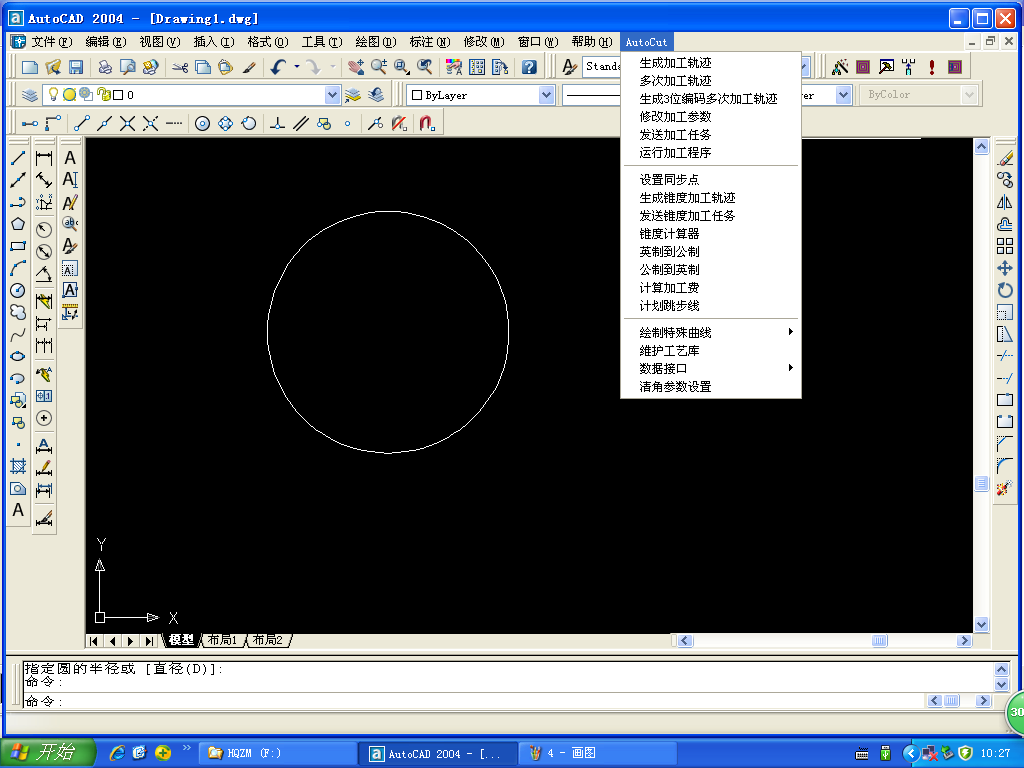
Task: Toggle layer 0 on/off lightbulb
Action: 55,95
